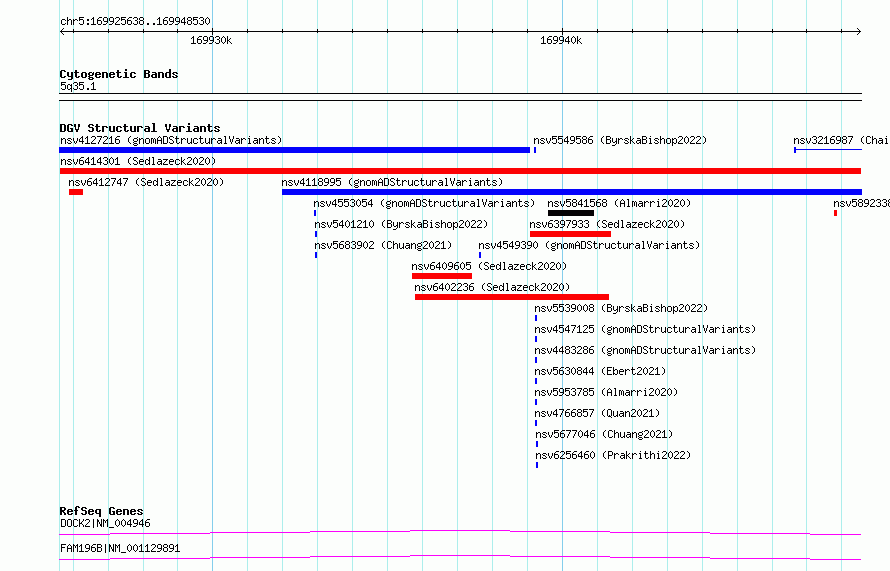Click the chr5:169925638..169948530 coordinates
This screenshot has height=571, width=890.
135,21
